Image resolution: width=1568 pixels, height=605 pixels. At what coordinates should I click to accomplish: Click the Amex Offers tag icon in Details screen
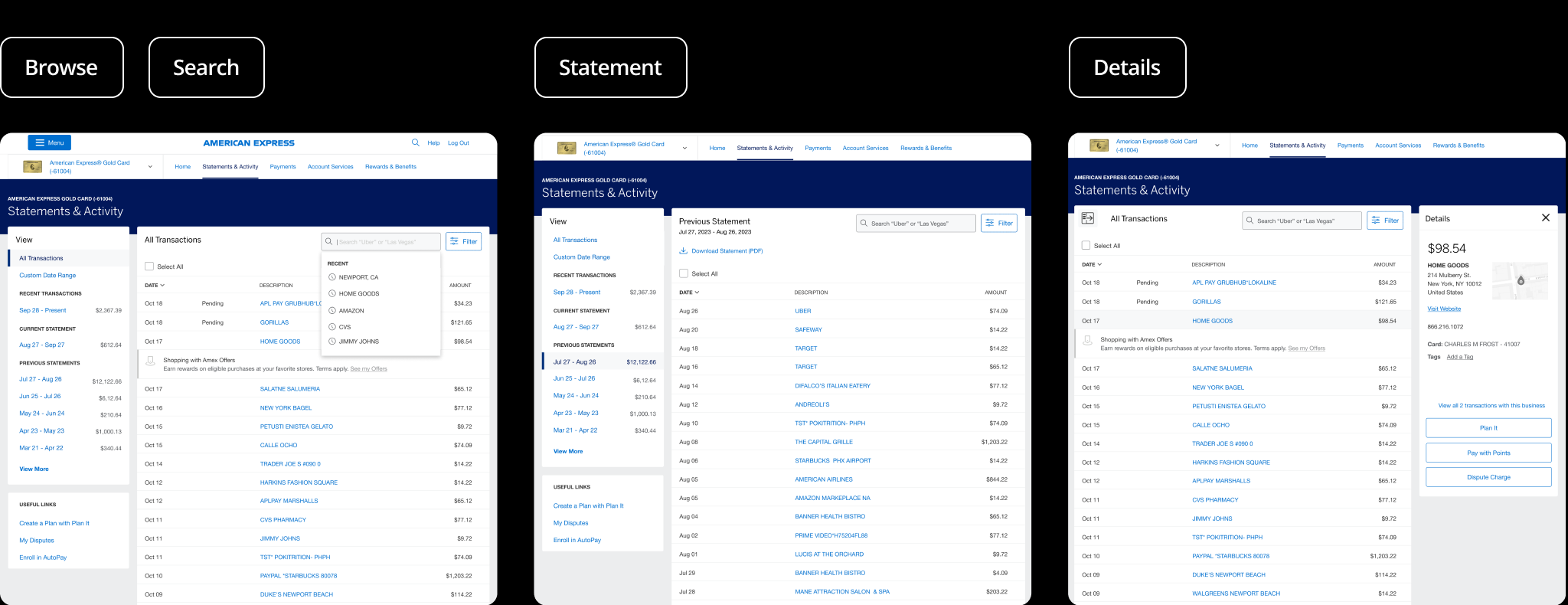(1088, 341)
